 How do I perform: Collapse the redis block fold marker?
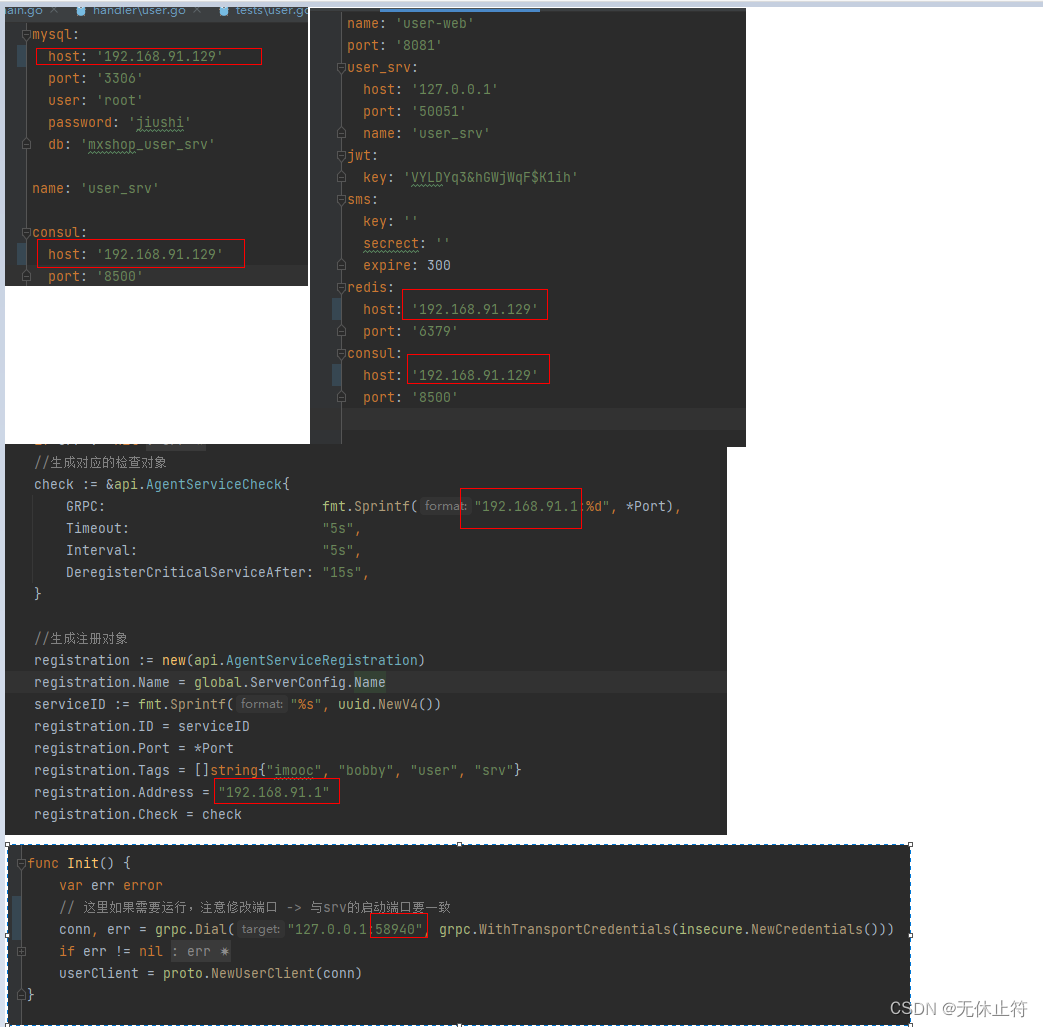point(341,287)
